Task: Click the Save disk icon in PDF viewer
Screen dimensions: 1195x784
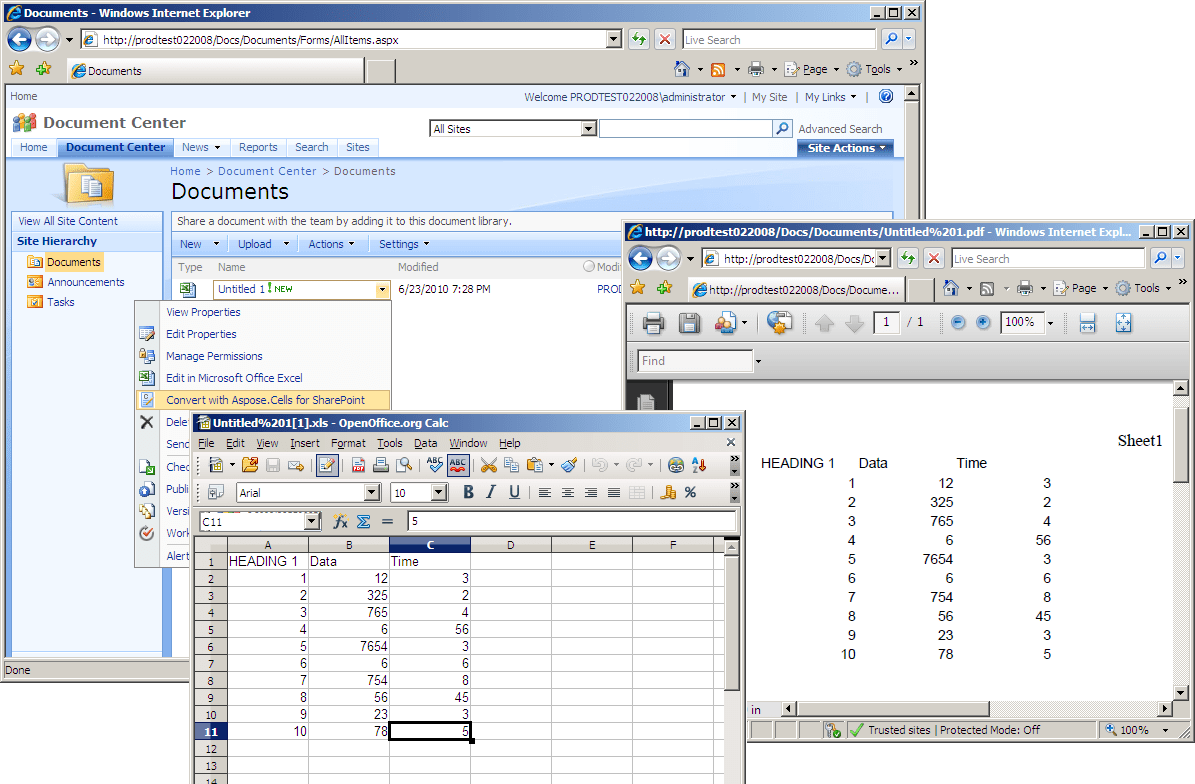Action: 689,323
